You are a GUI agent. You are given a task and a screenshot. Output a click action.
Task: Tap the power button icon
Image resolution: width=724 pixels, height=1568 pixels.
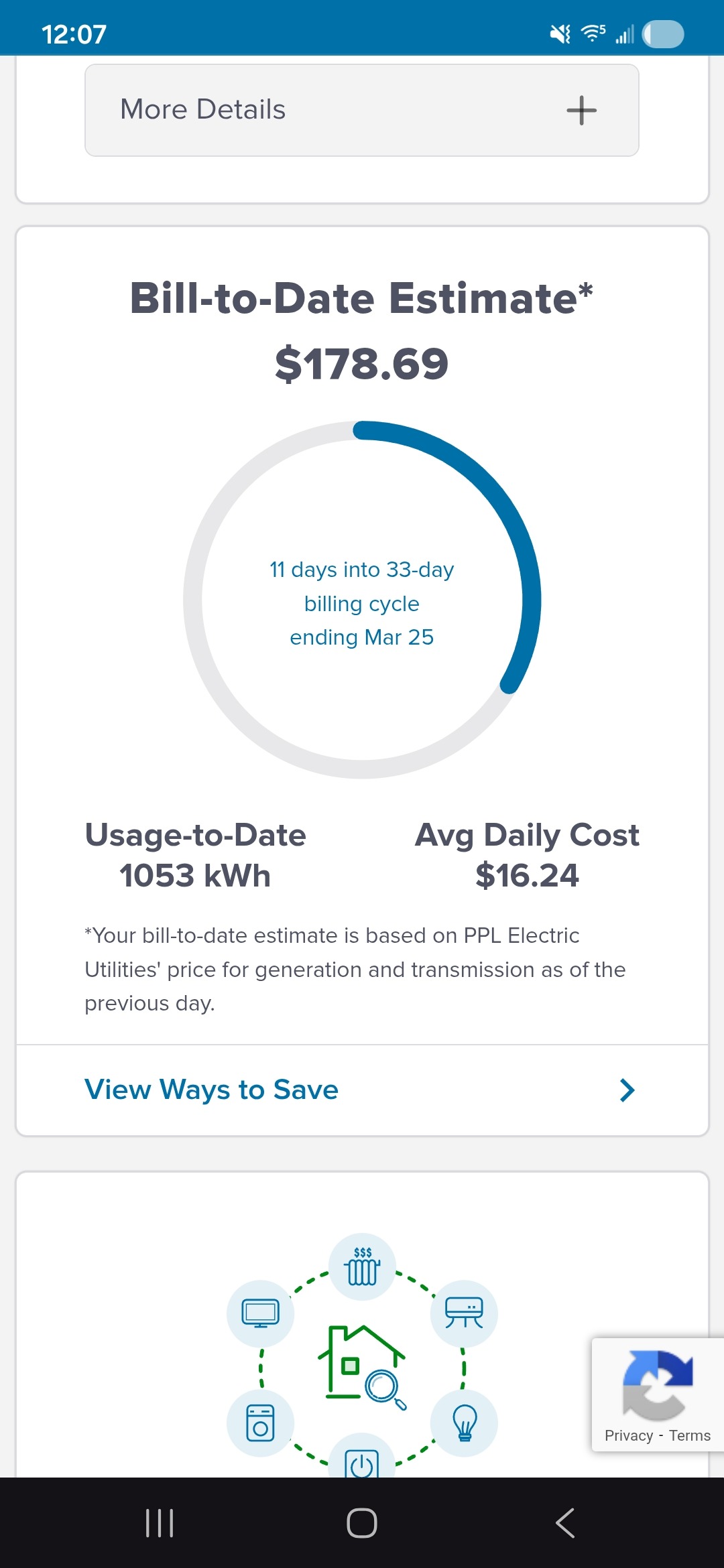[362, 1462]
